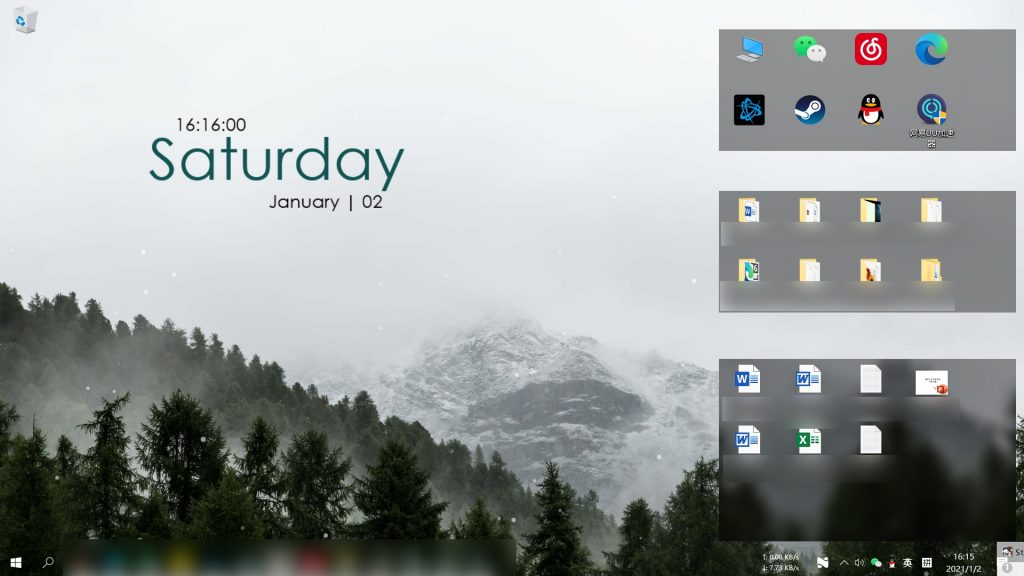Expand the hidden system tray icons chevron
This screenshot has width=1024, height=576.
tap(844, 563)
